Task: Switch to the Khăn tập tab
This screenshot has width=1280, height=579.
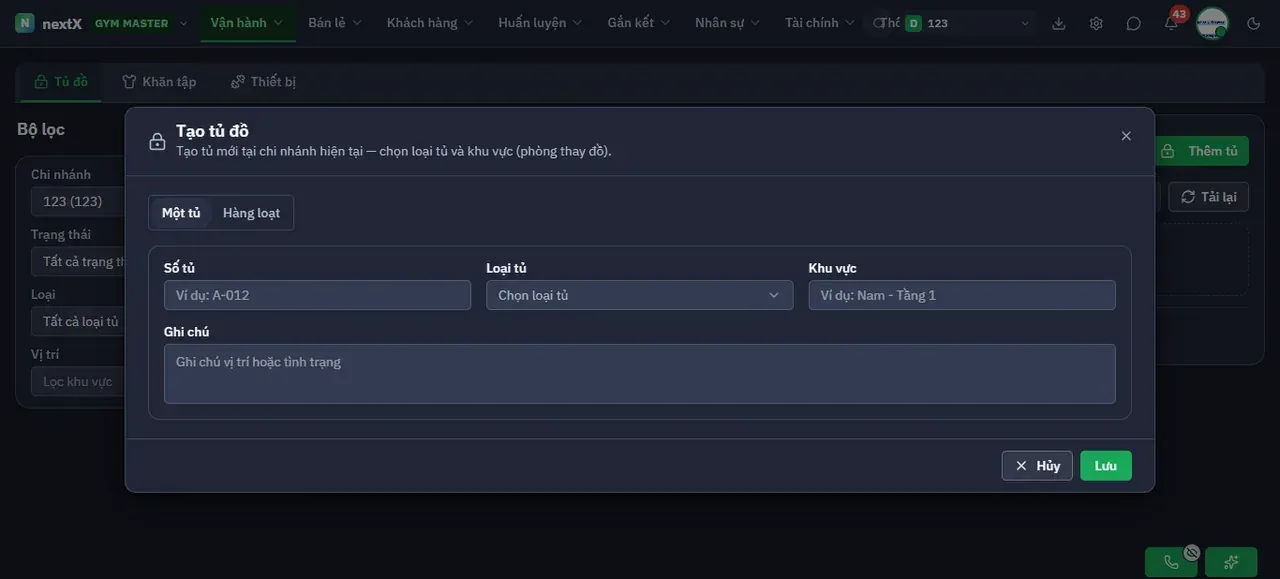Action: (159, 82)
